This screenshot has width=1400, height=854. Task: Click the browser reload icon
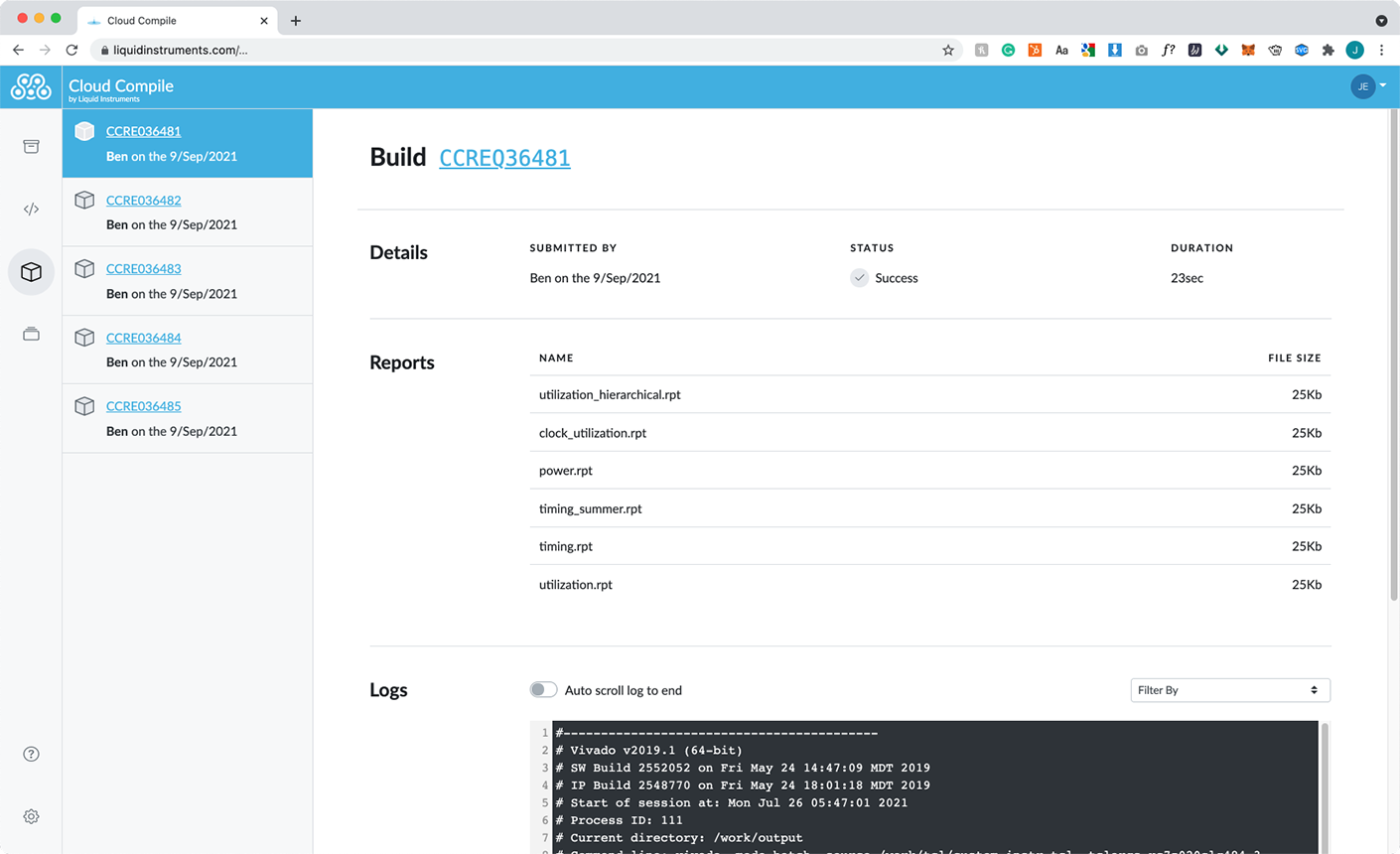point(71,50)
